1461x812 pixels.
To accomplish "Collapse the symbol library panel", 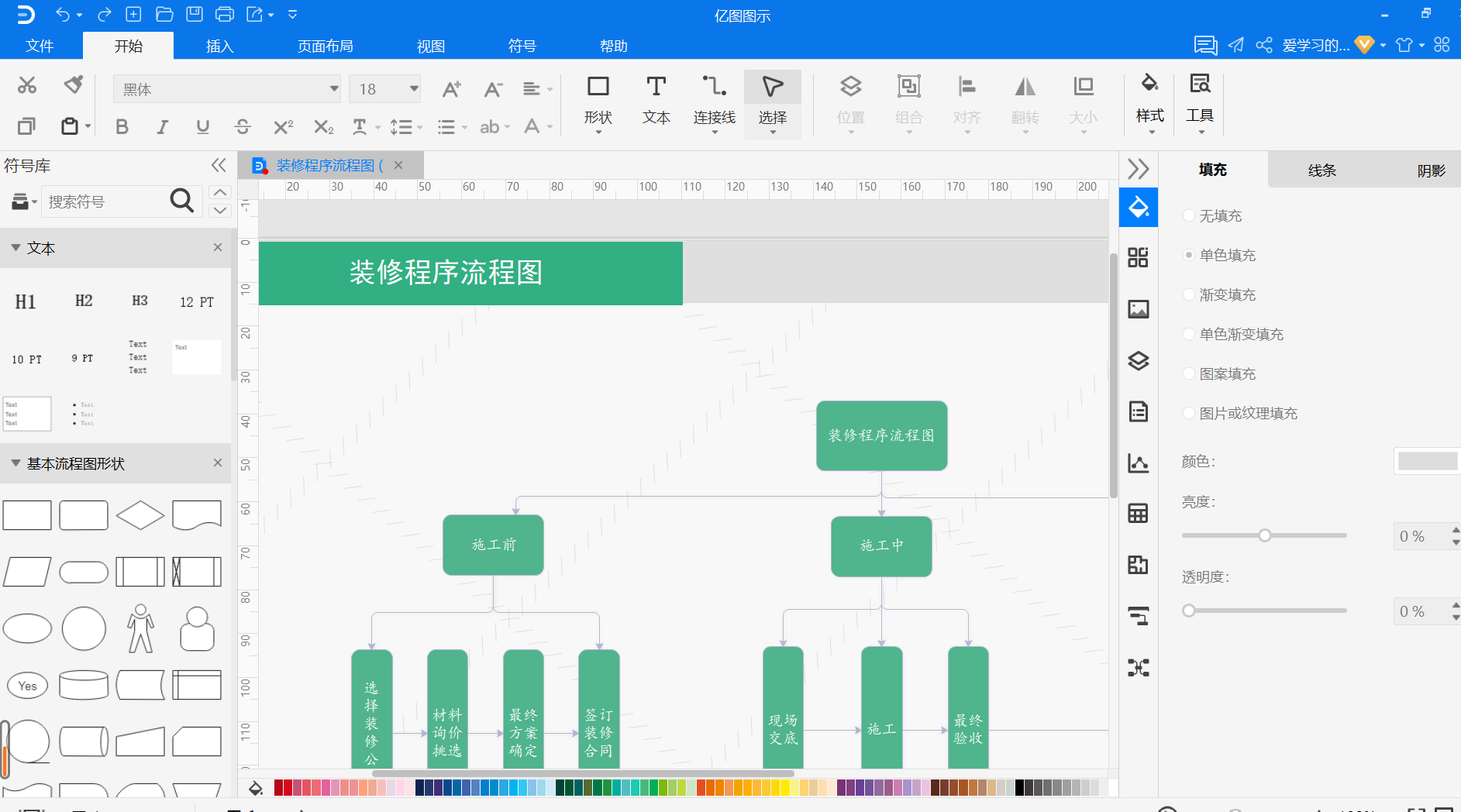I will [219, 165].
